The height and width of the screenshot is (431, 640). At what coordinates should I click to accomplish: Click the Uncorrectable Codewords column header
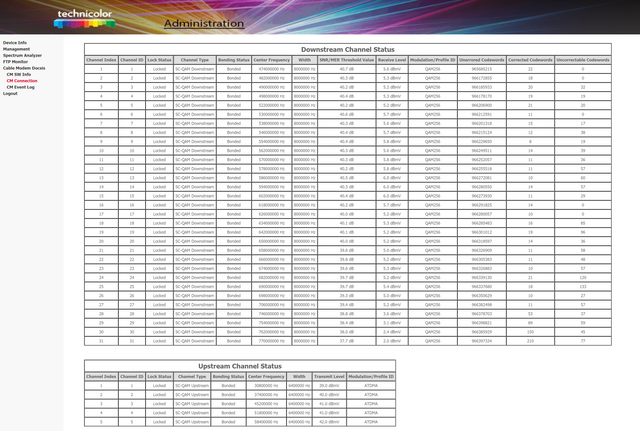(583, 59)
